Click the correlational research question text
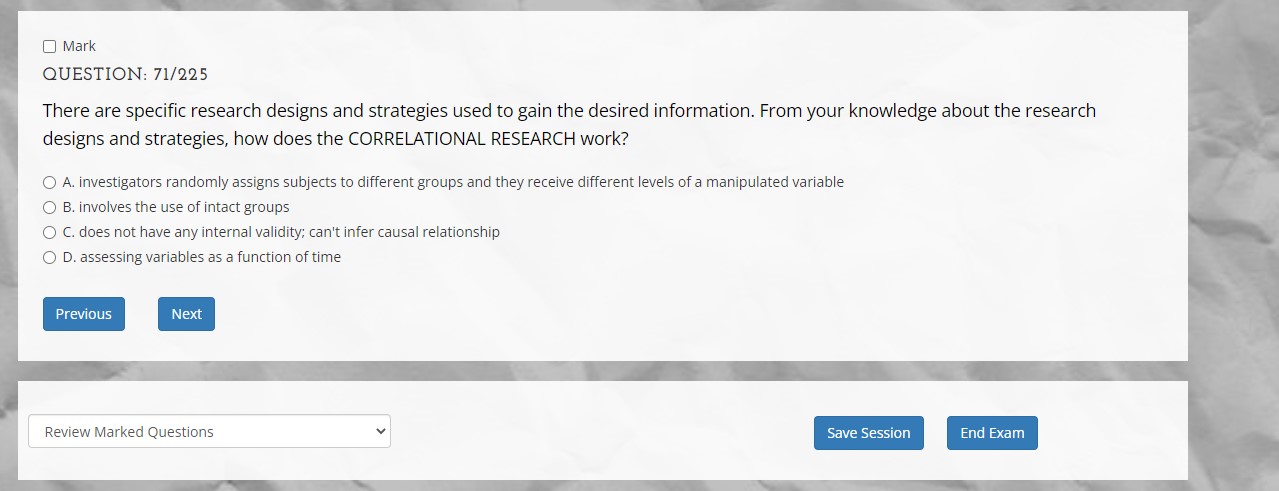Screen dimensions: 1279x491 pos(570,124)
